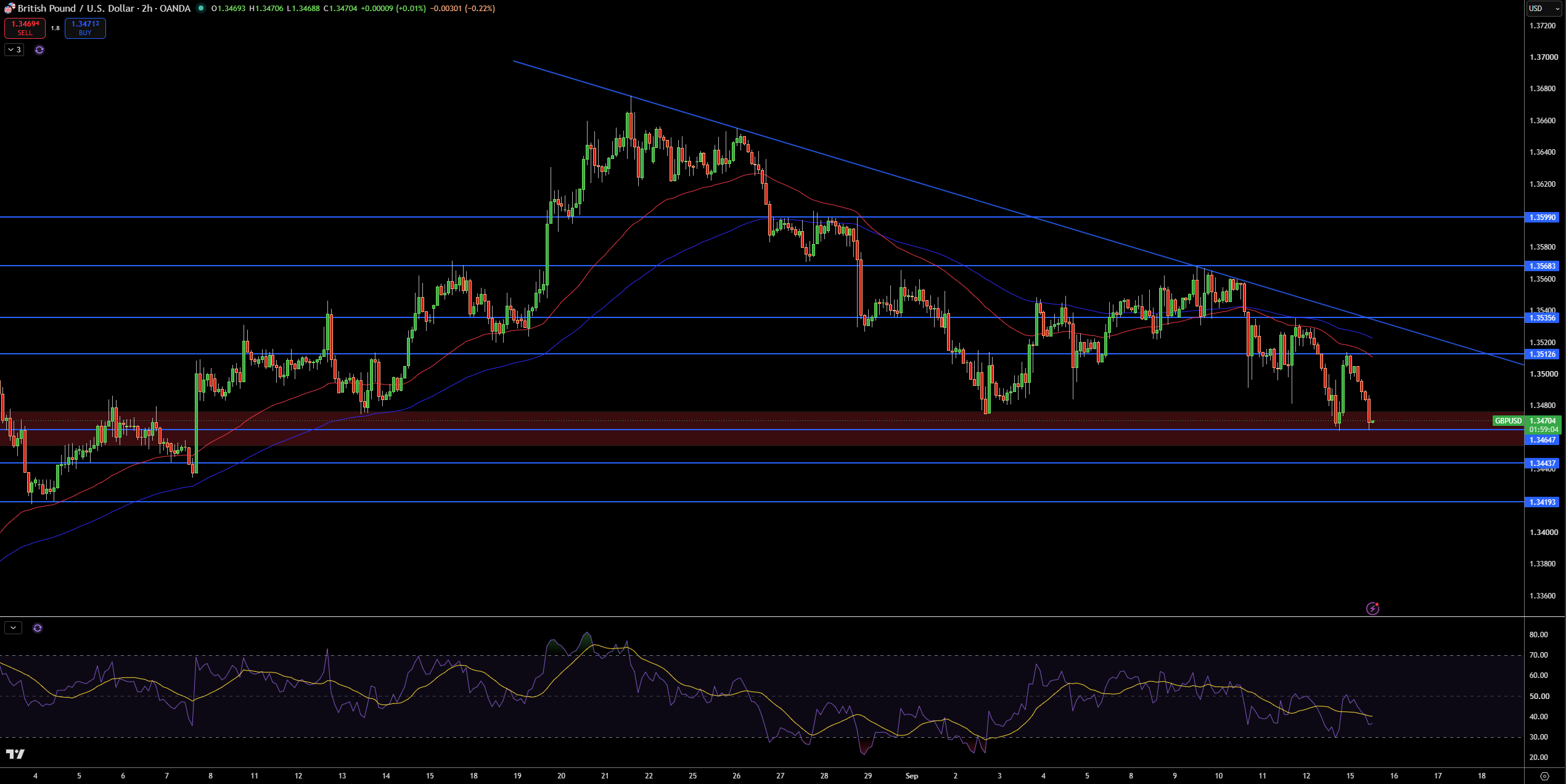The width and height of the screenshot is (1566, 784).
Task: Click the 30.00 RSI scale label
Action: [x=1539, y=737]
